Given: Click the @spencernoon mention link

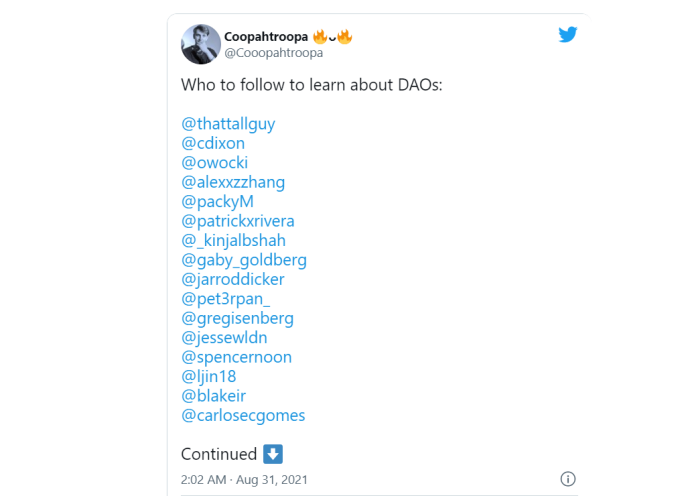Looking at the screenshot, I should tap(237, 357).
